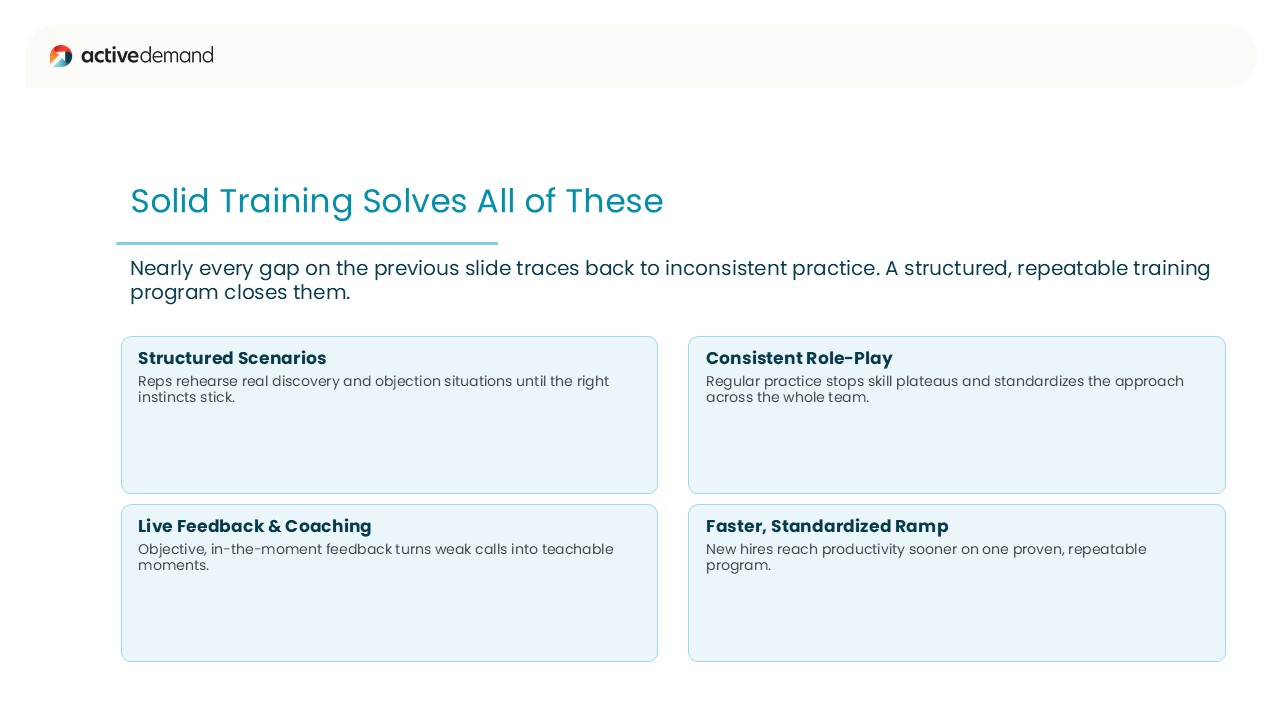Screen dimensions: 1280x720
Task: Select the Structured Scenarios card background
Action: [389, 450]
